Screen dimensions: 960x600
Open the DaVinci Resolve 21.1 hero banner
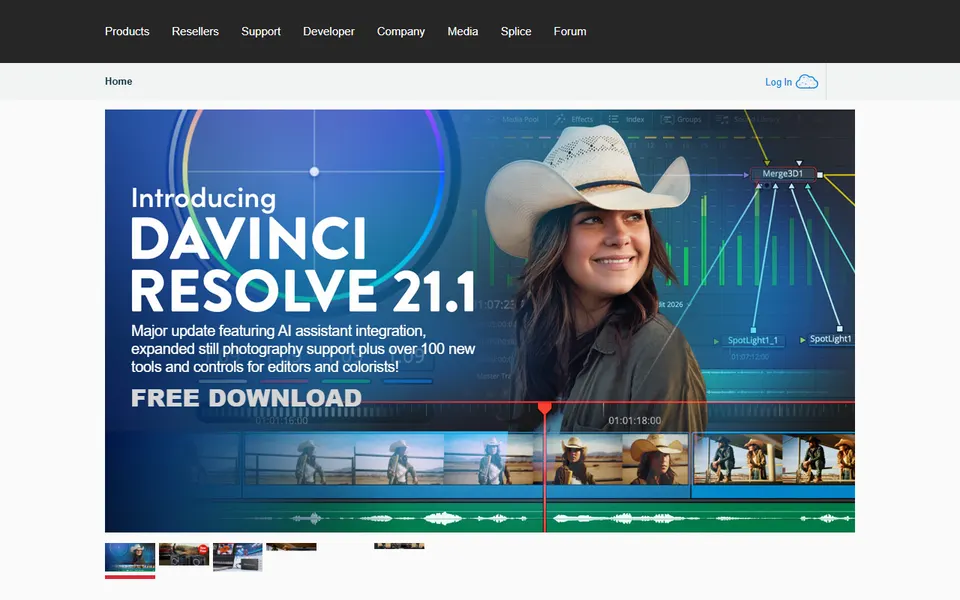479,321
